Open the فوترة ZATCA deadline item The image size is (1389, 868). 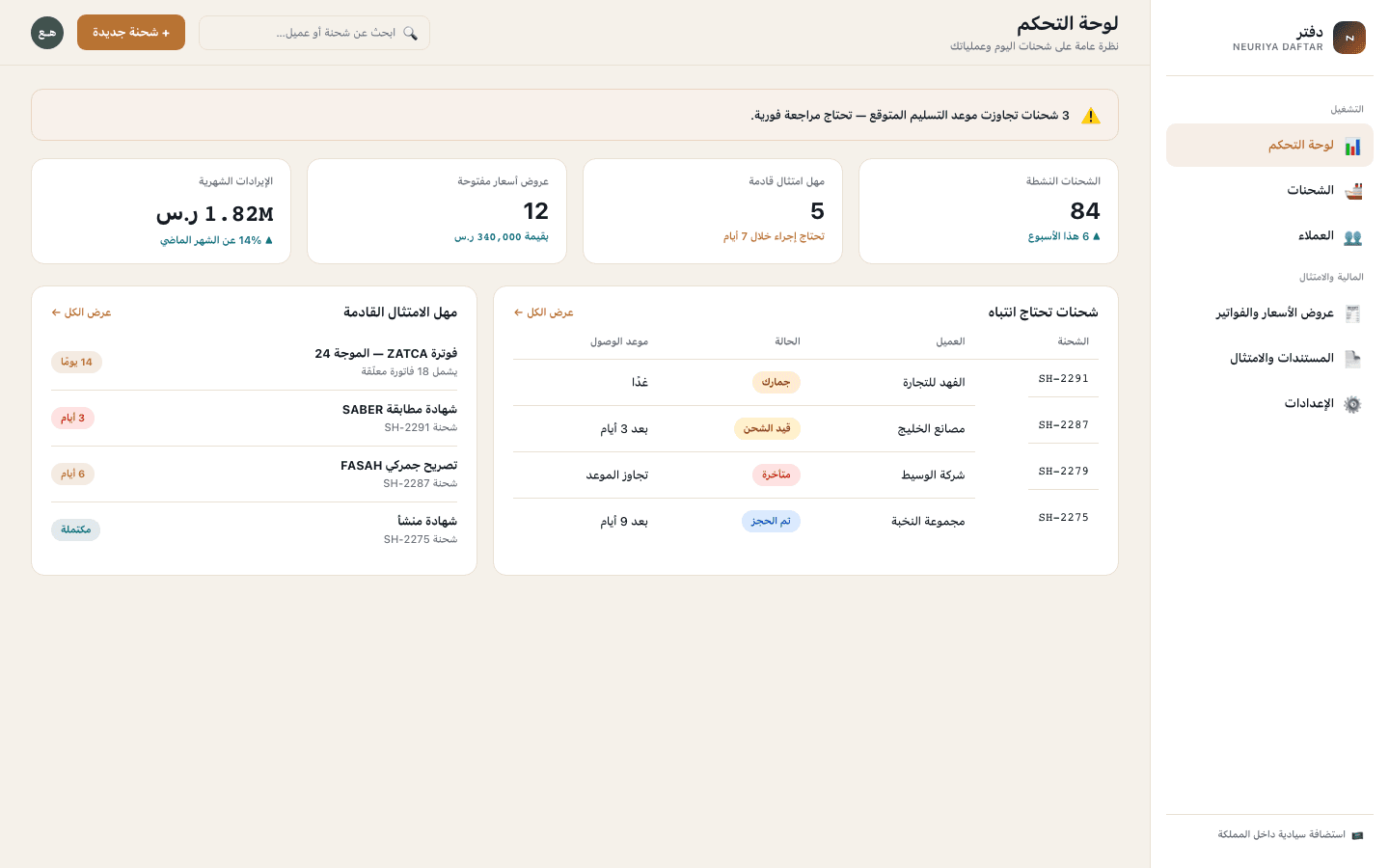pos(255,362)
